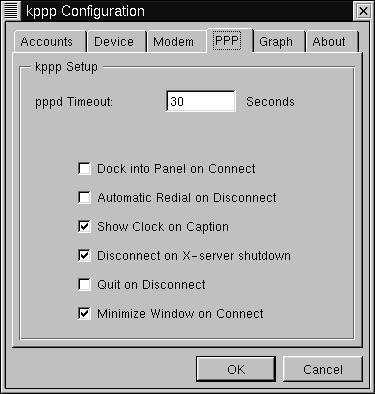
Task: View the About tab
Action: (x=329, y=42)
